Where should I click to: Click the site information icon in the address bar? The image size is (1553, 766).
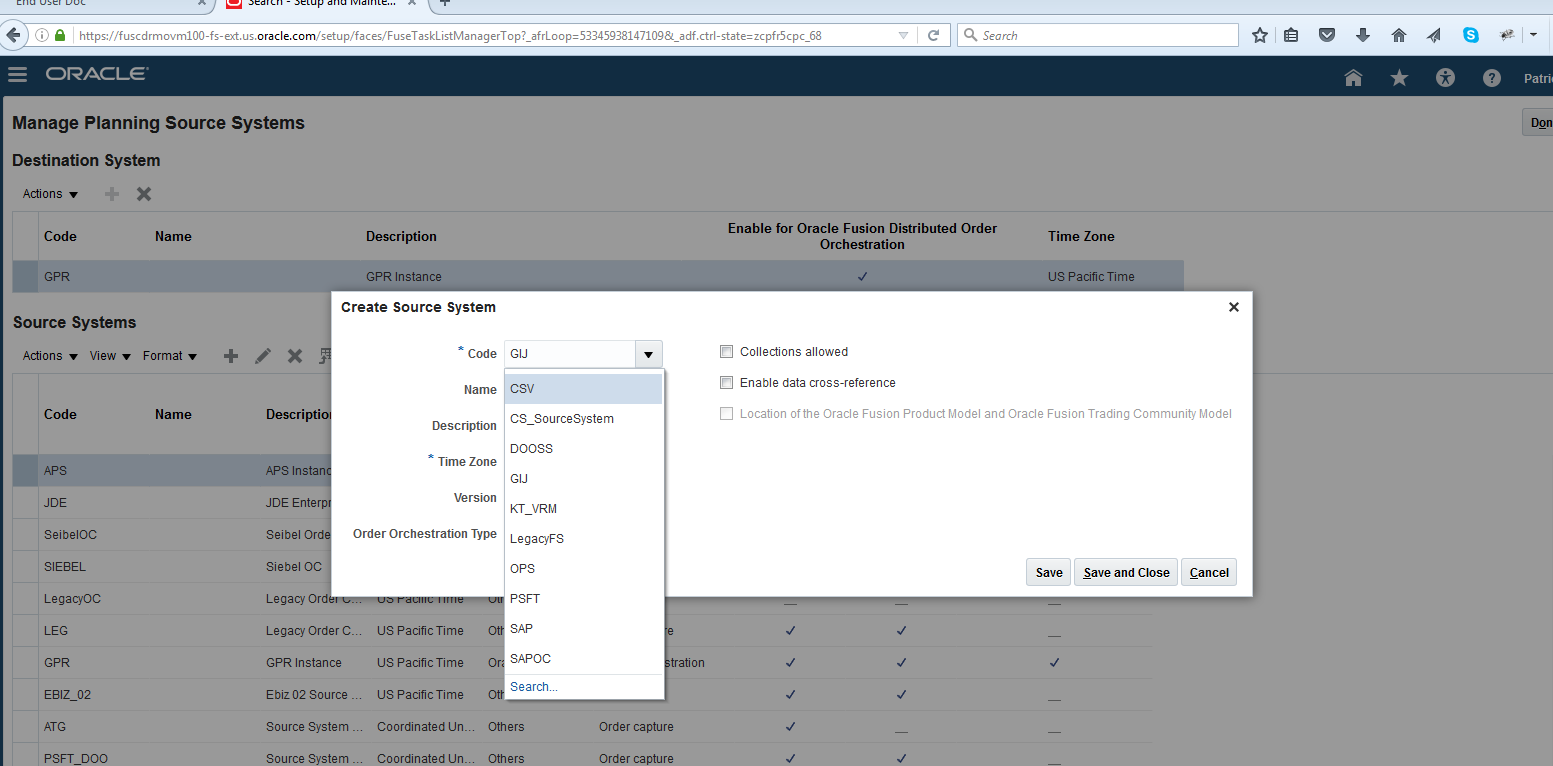[42, 35]
